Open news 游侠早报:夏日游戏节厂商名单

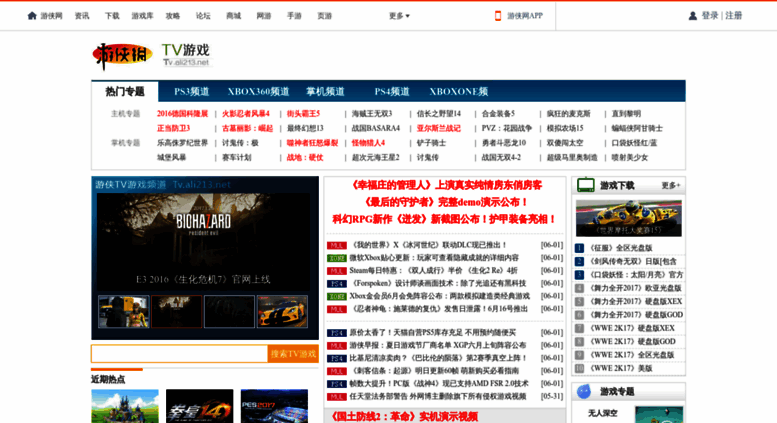coord(438,346)
